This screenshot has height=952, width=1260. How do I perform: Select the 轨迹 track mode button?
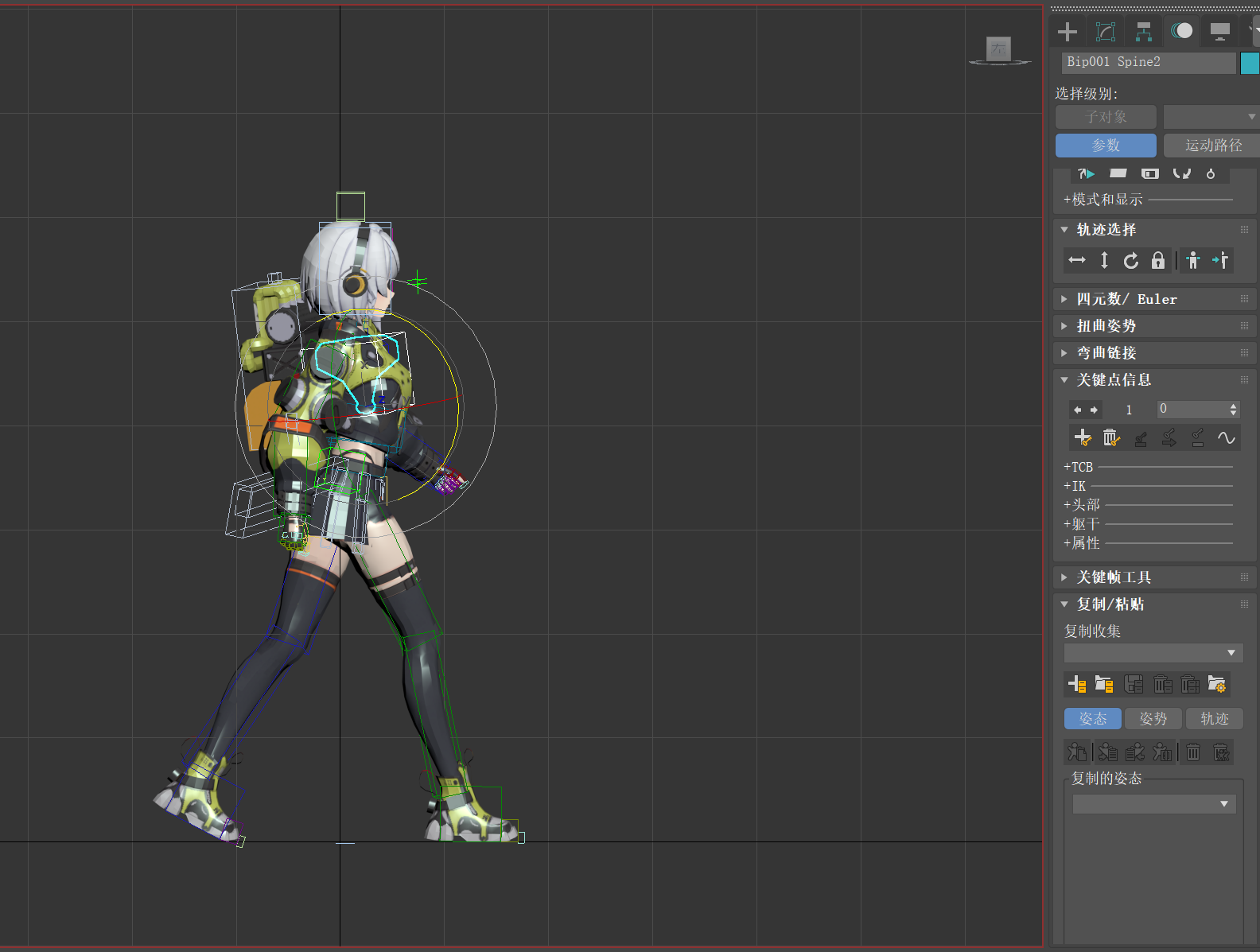(1214, 719)
